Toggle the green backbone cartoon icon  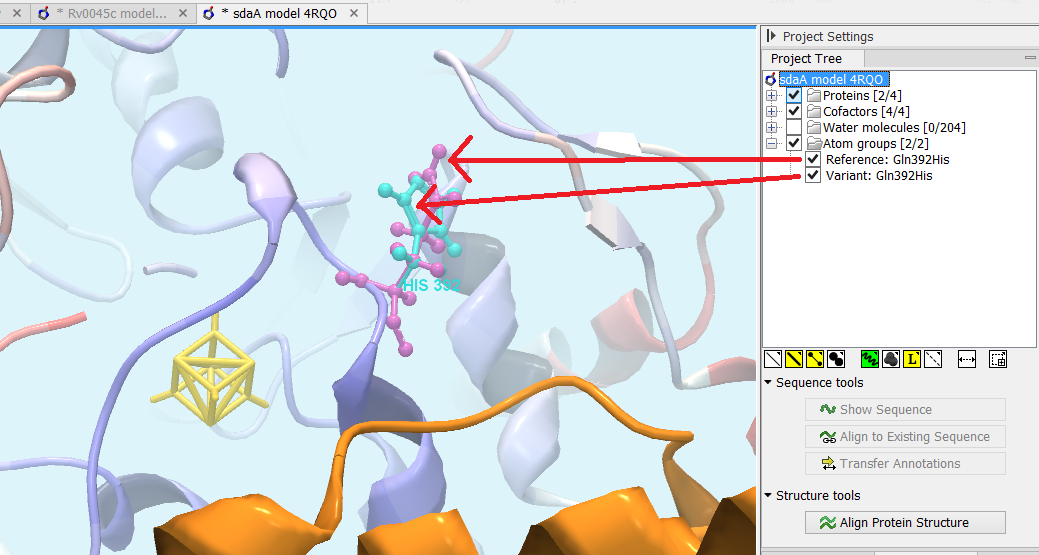coord(869,359)
